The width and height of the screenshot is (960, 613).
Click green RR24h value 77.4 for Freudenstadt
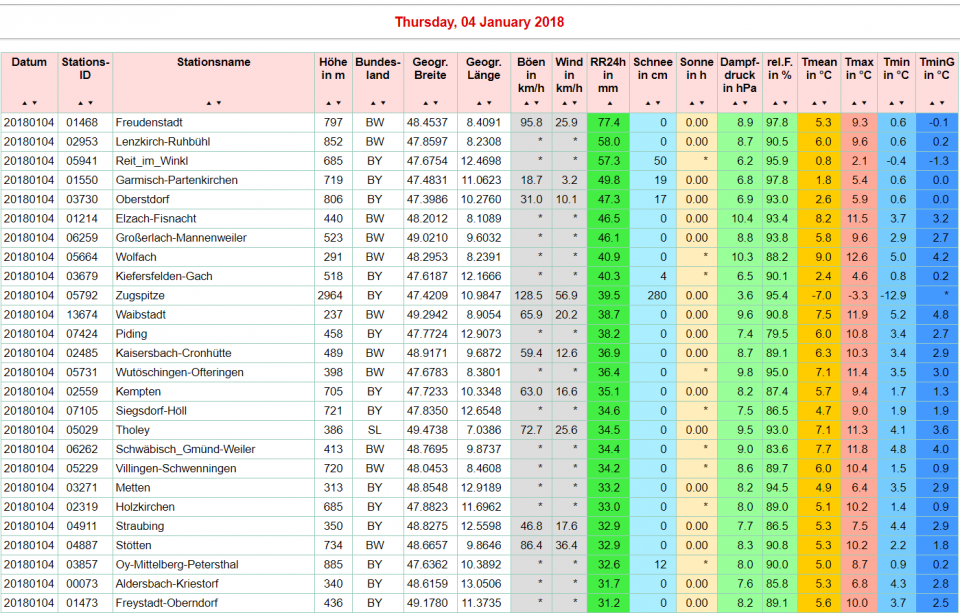click(608, 122)
